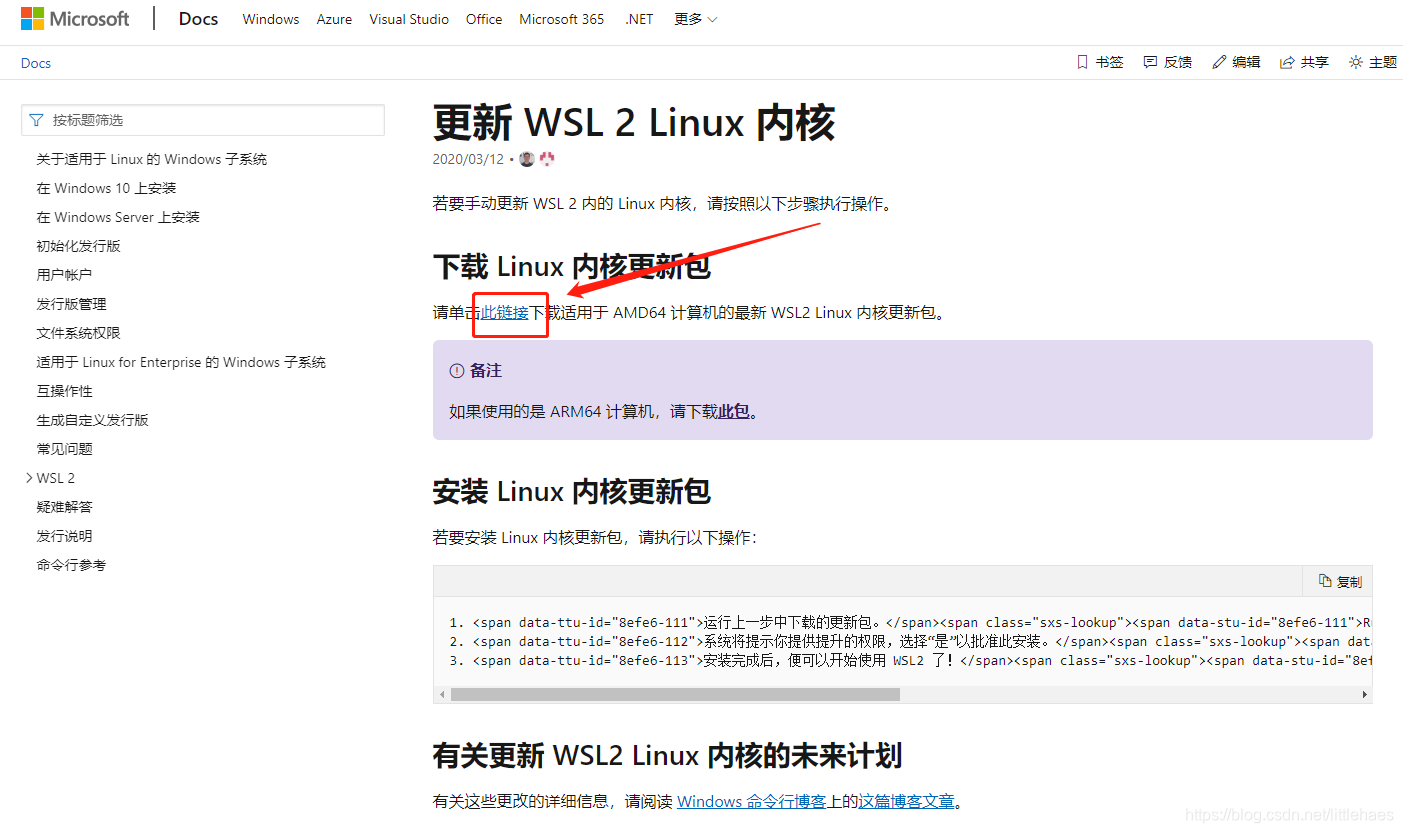
Task: Open 适用于 Linux for Enterprise 的 Windows 子系统
Action: click(182, 362)
